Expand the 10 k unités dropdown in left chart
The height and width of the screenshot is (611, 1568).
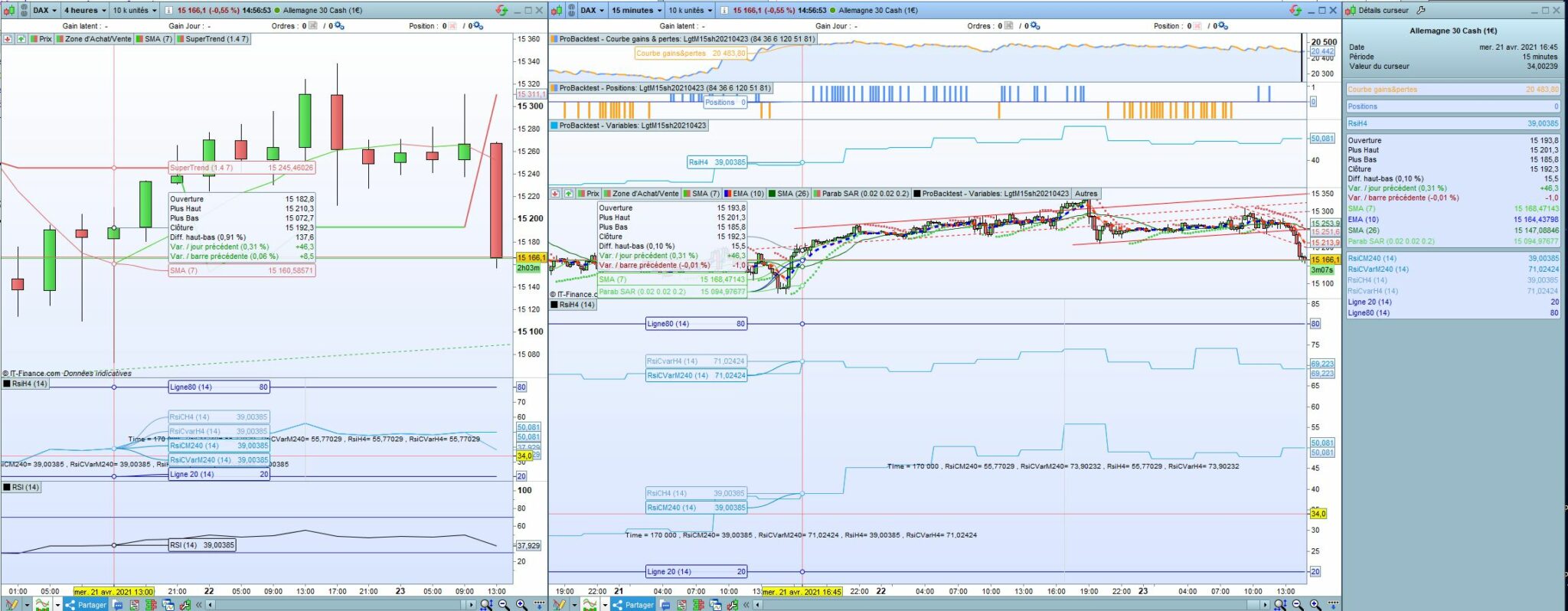point(134,10)
